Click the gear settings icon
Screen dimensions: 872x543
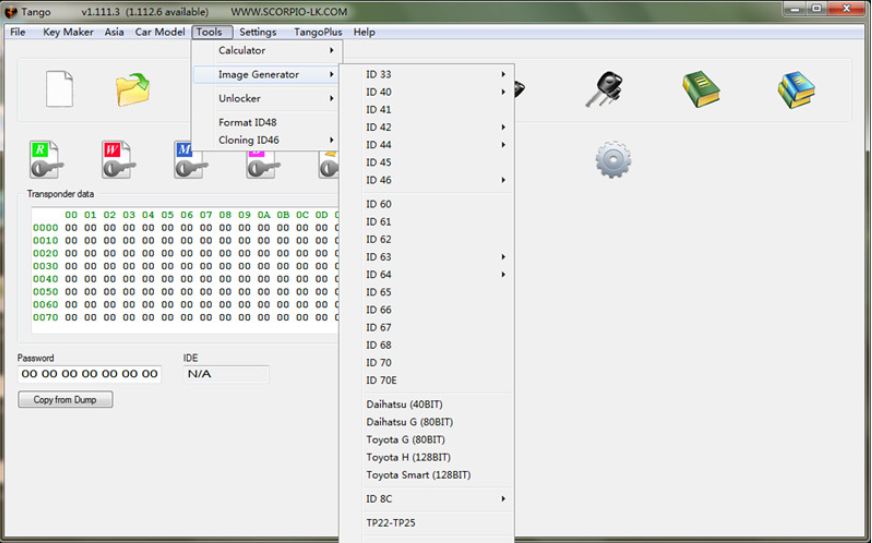(613, 160)
